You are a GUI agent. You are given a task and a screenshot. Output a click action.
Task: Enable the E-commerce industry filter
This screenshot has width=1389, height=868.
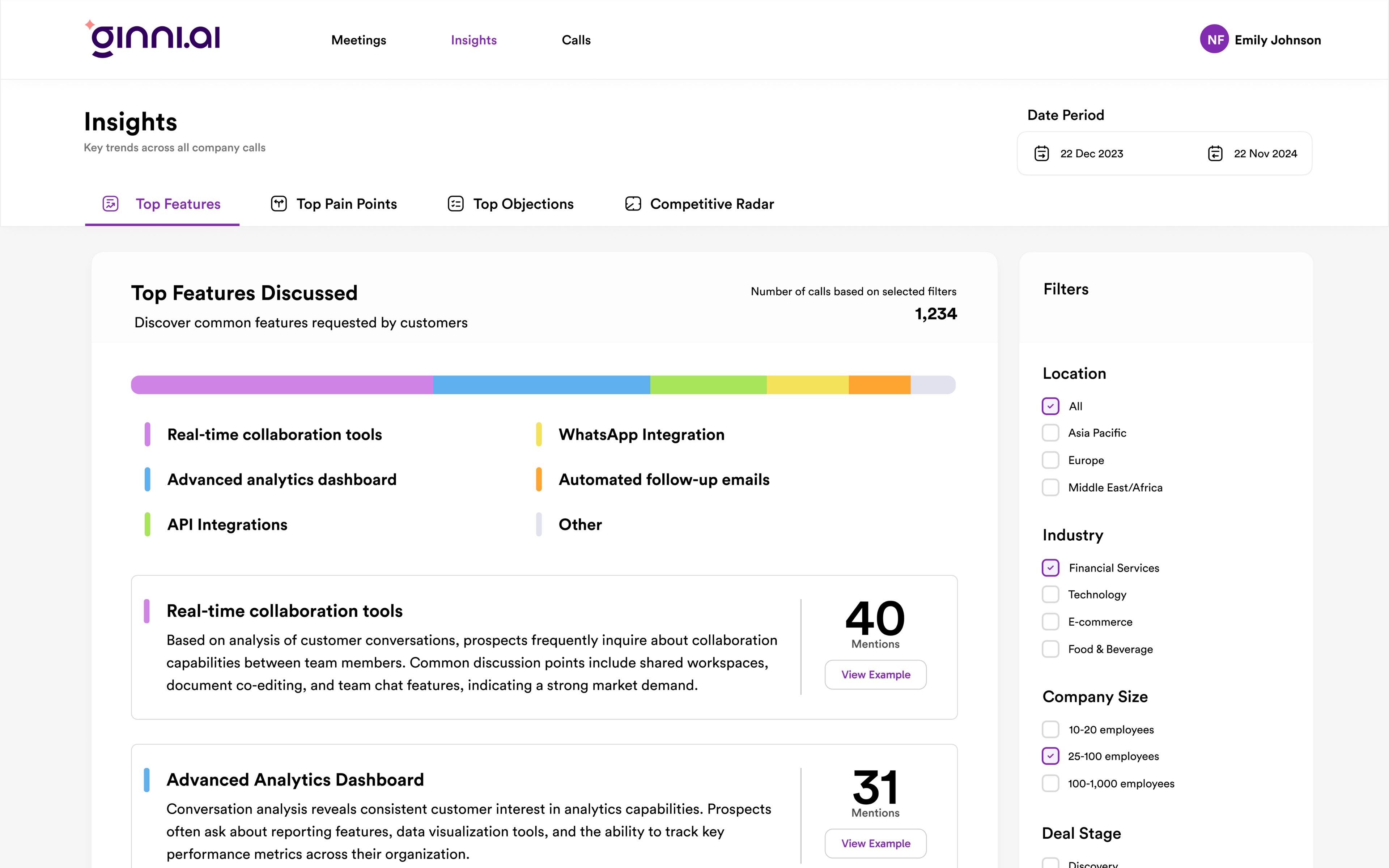pos(1050,622)
